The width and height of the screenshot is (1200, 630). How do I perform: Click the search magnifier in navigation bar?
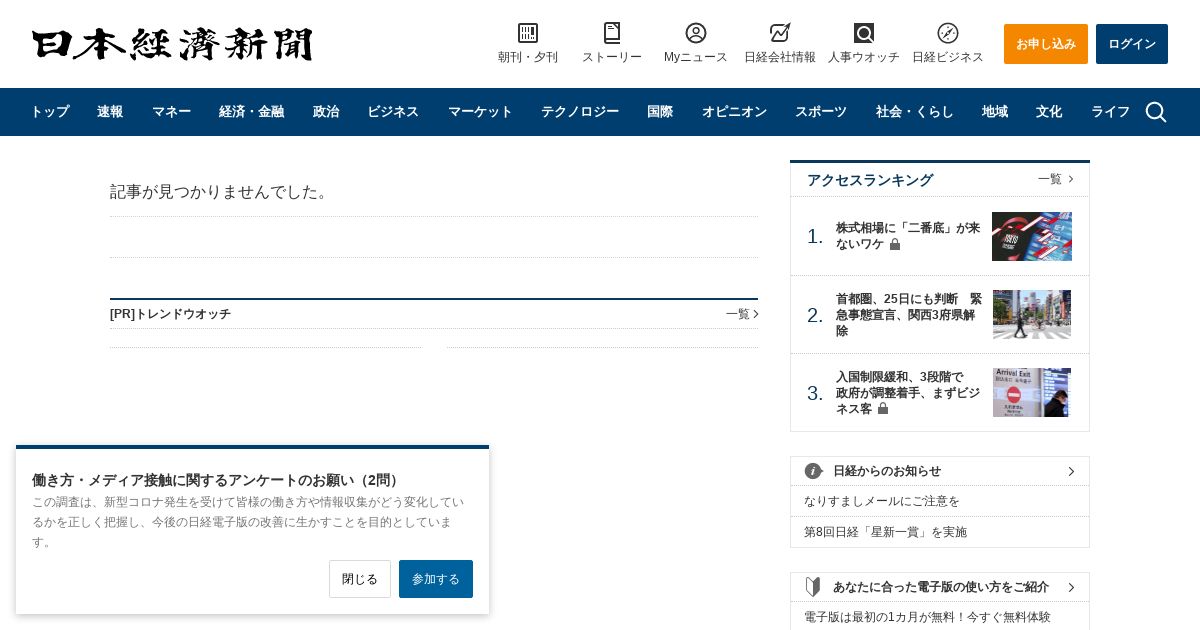[x=1156, y=112]
